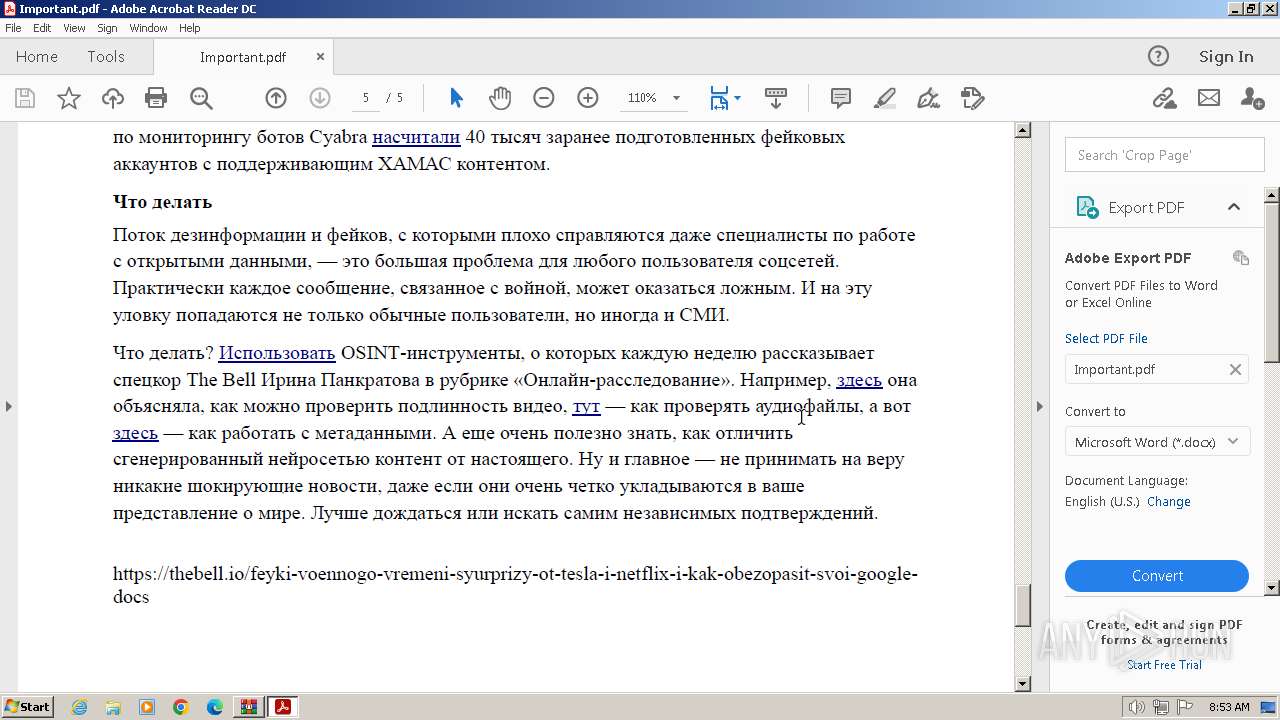Copy icon next to Adobe Export PDF
This screenshot has height=720, width=1280.
pyautogui.click(x=1241, y=258)
